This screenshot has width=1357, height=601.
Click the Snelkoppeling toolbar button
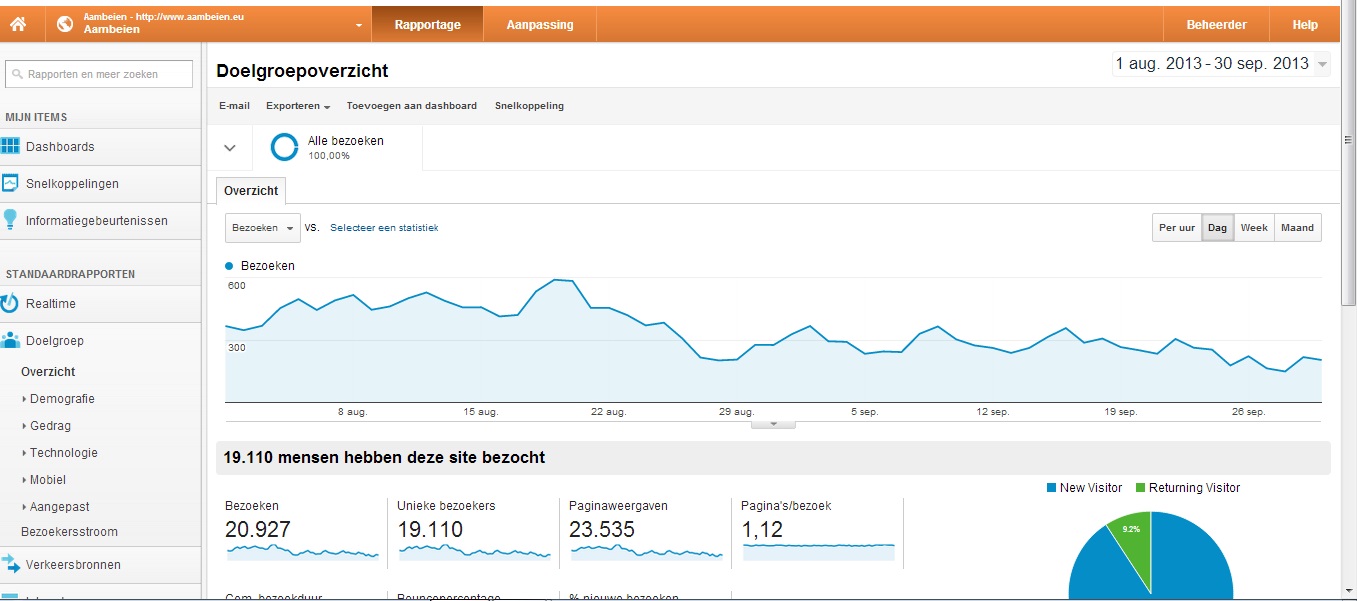pyautogui.click(x=529, y=106)
